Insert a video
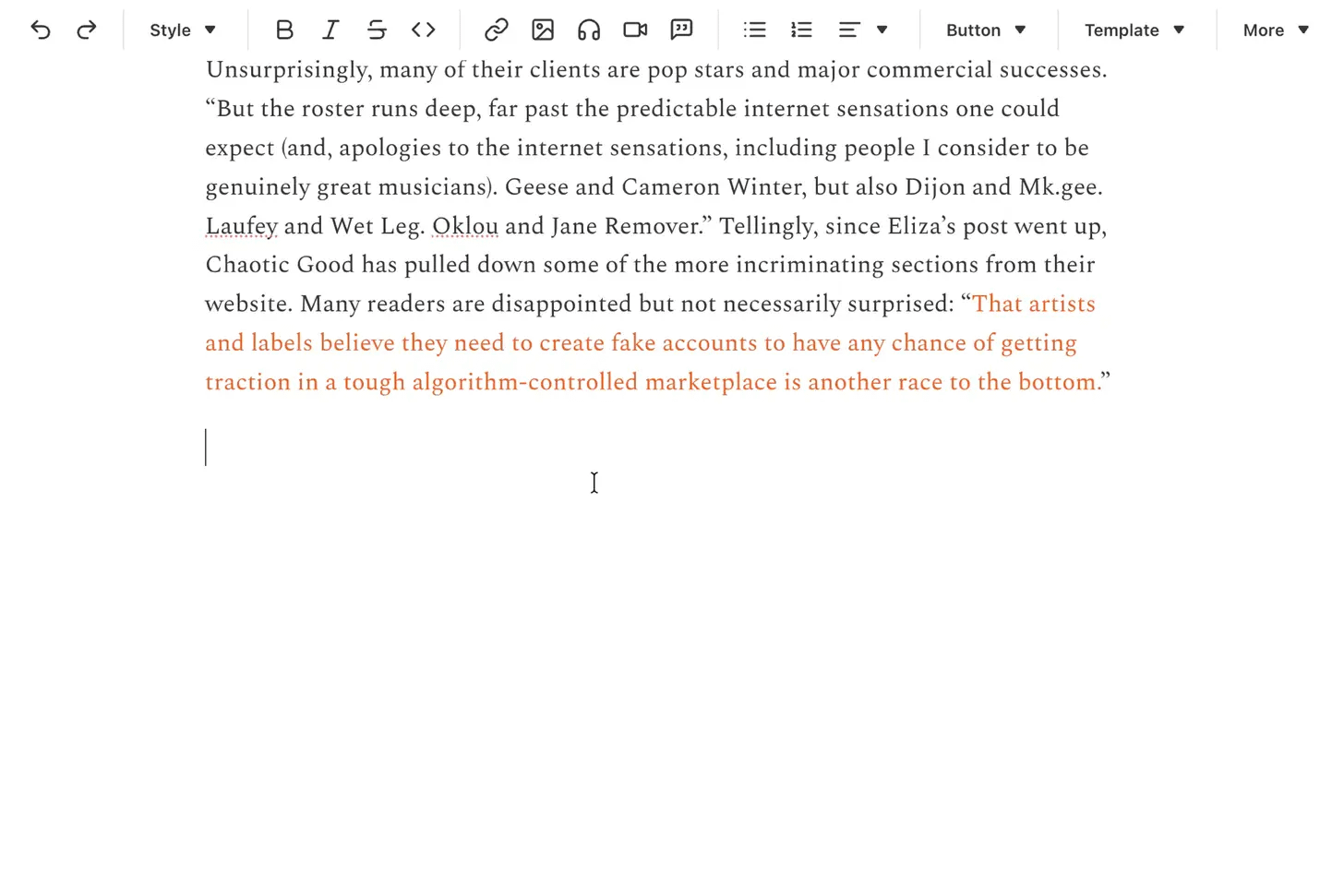 (635, 30)
